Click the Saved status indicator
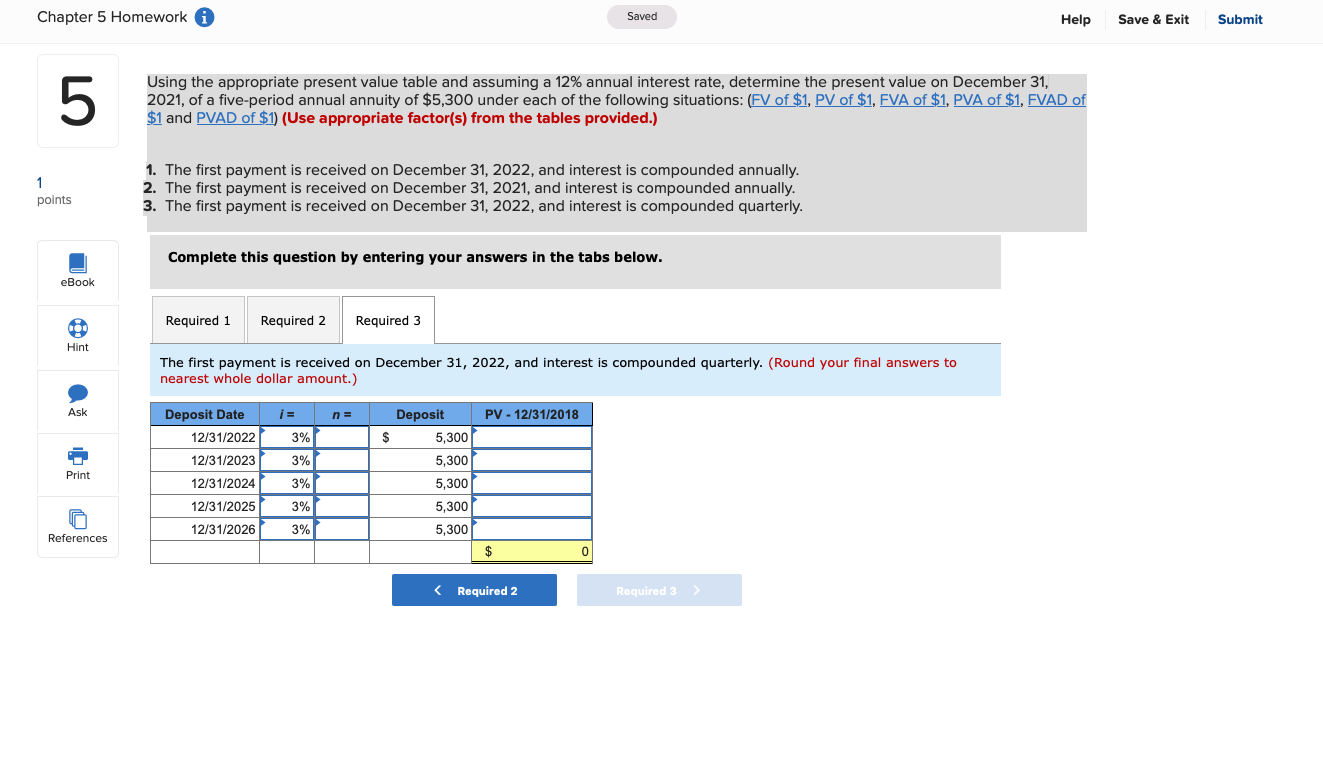 (641, 16)
